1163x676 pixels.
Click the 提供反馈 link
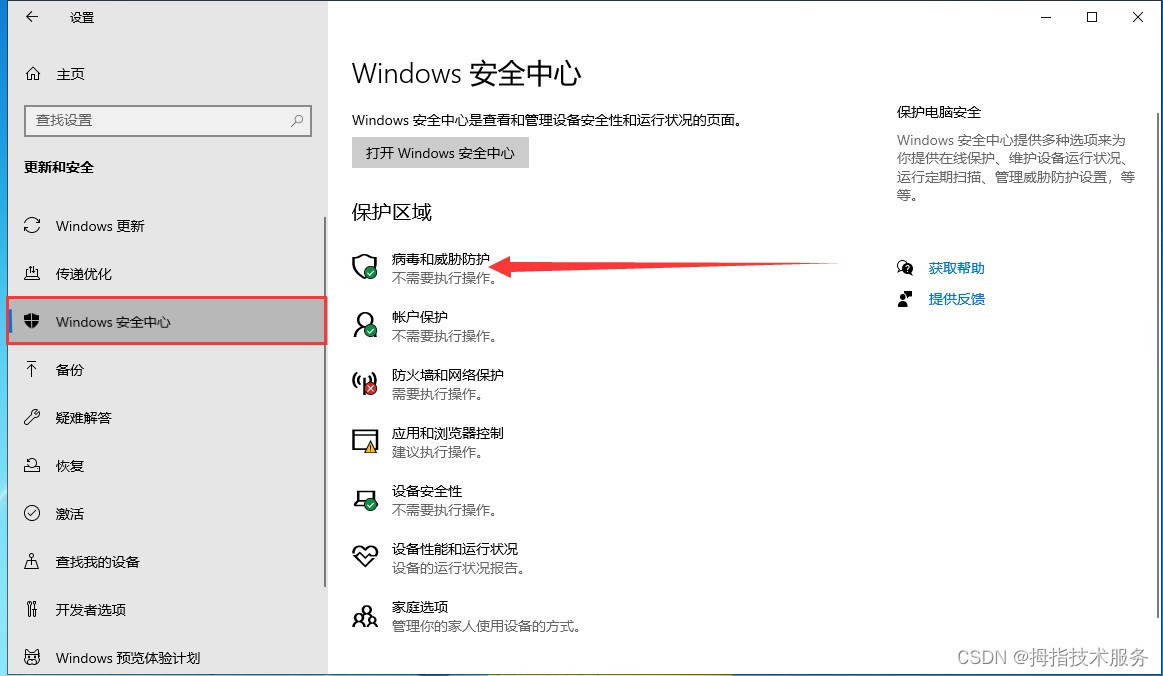pyautogui.click(x=956, y=299)
